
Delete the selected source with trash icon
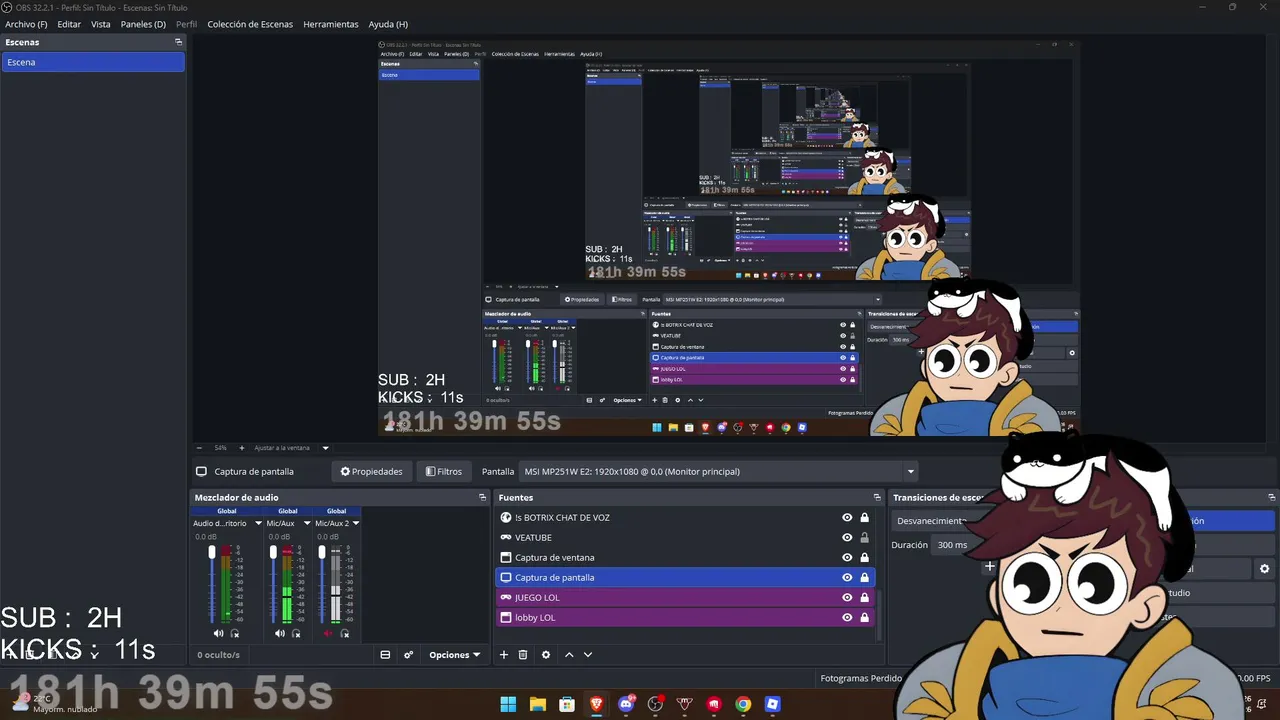pyautogui.click(x=522, y=655)
